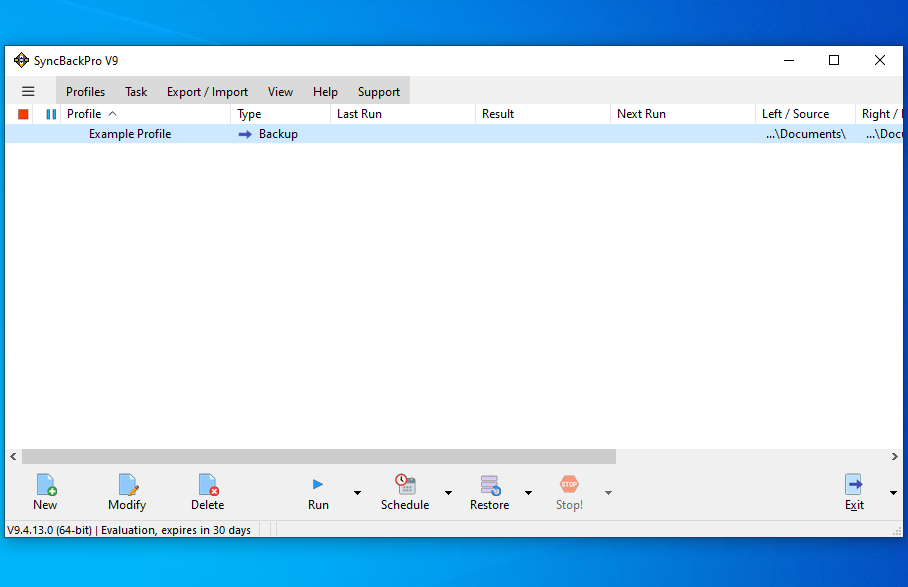Open the Help menu
The image size is (908, 587).
coord(325,91)
